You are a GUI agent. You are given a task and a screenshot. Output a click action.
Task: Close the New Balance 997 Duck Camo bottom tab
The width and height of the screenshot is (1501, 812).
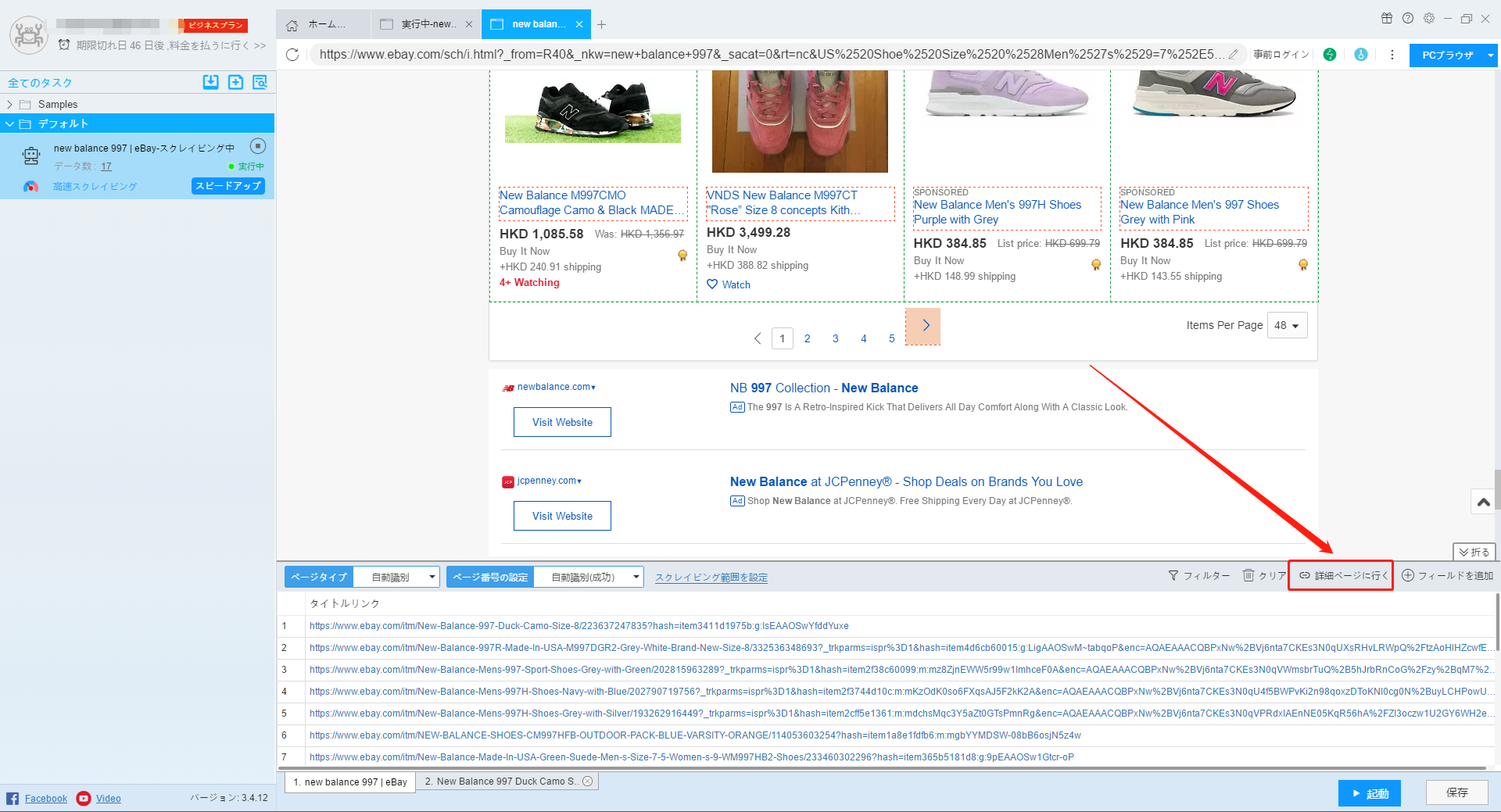click(x=588, y=781)
